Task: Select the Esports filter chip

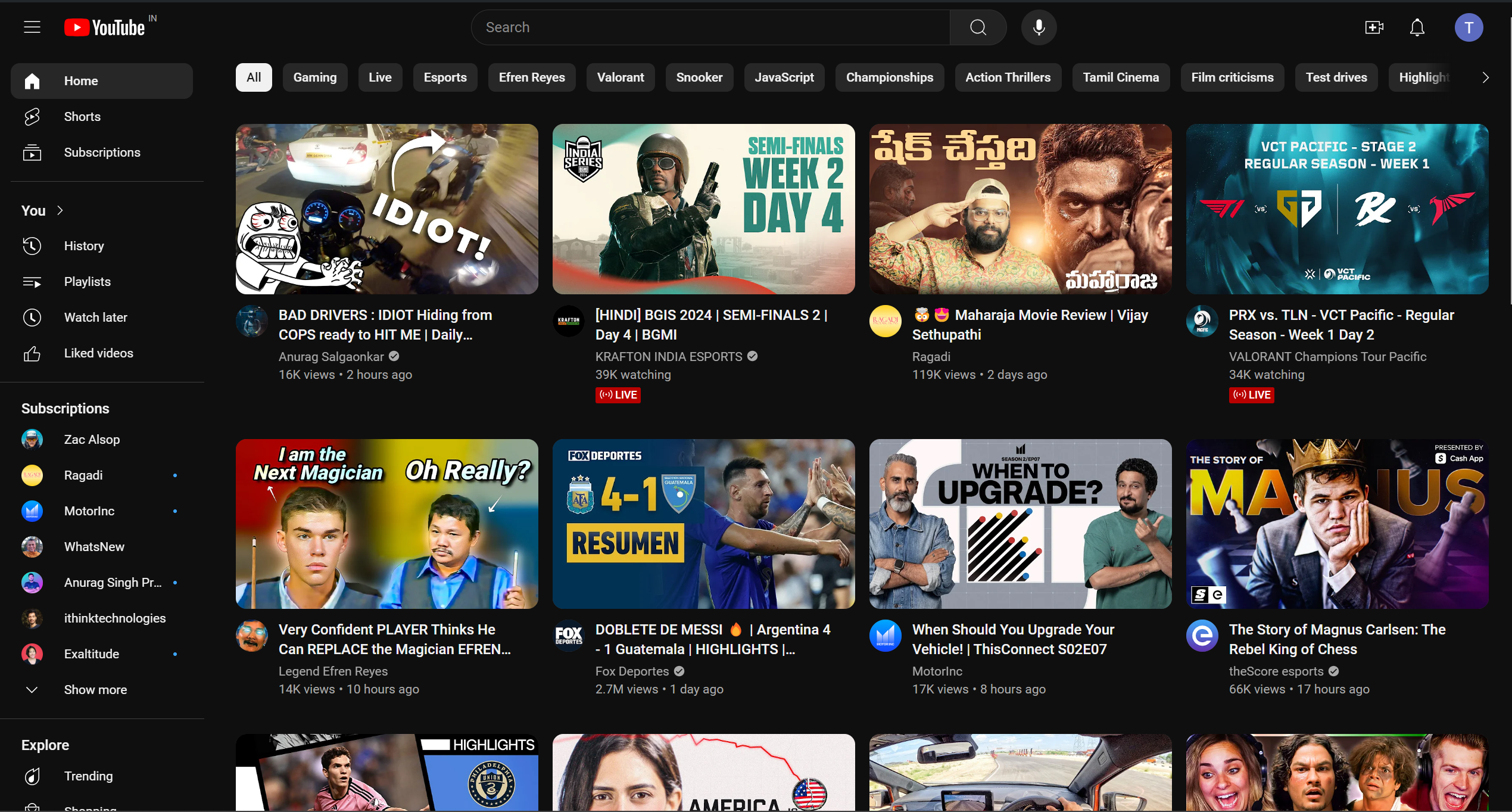Action: point(445,77)
